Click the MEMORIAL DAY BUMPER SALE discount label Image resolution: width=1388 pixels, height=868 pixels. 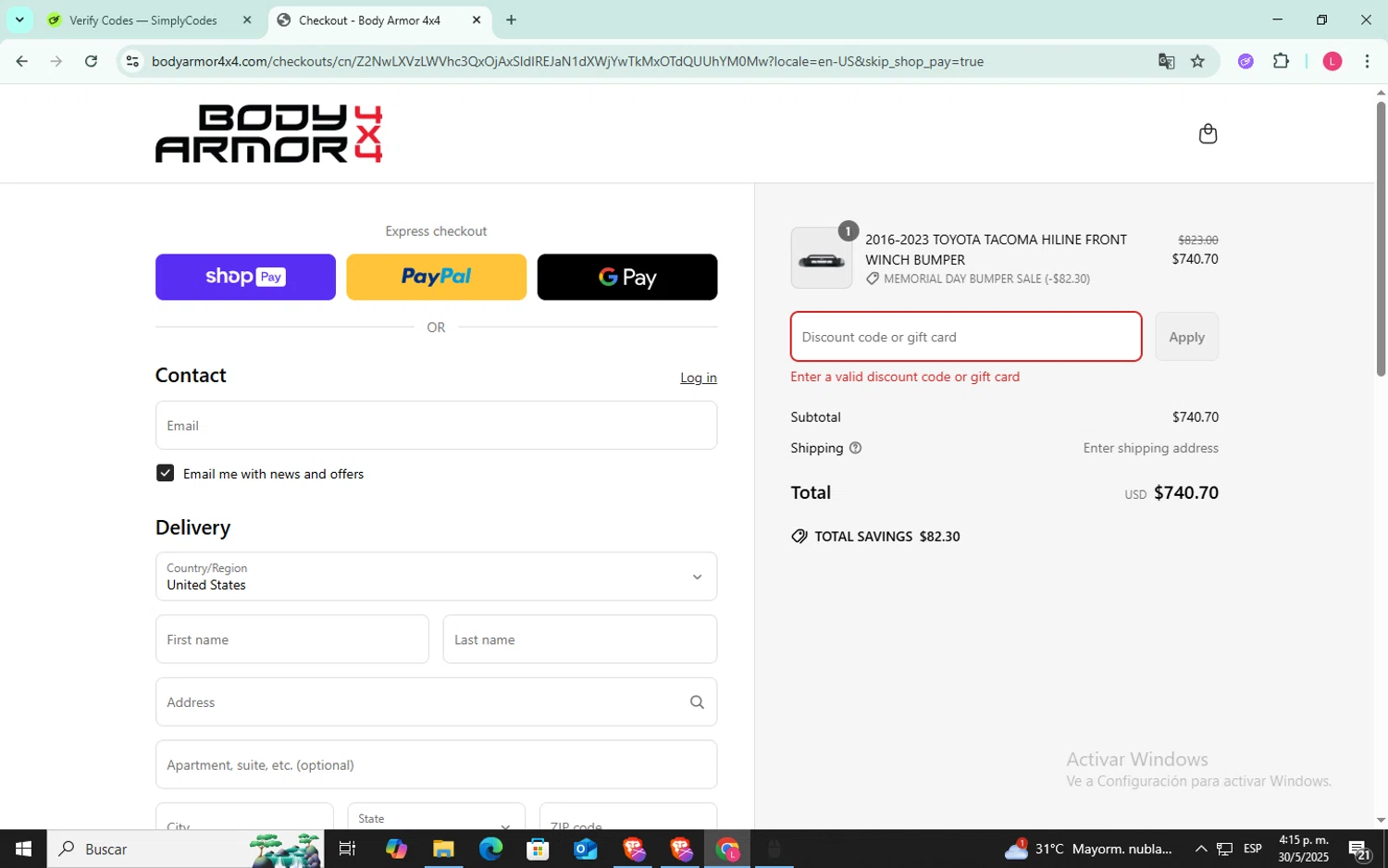click(x=986, y=279)
